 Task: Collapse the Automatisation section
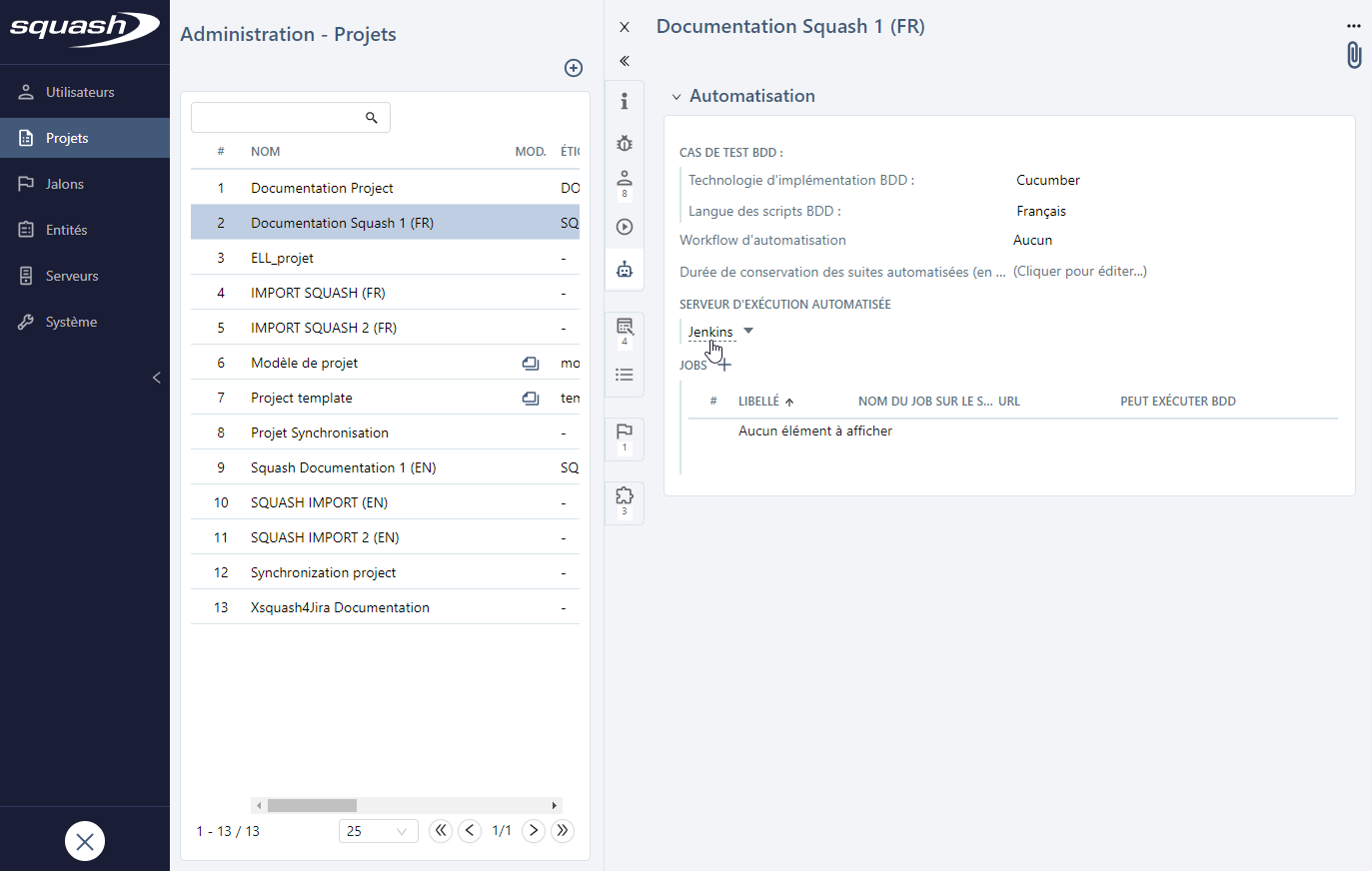point(676,95)
